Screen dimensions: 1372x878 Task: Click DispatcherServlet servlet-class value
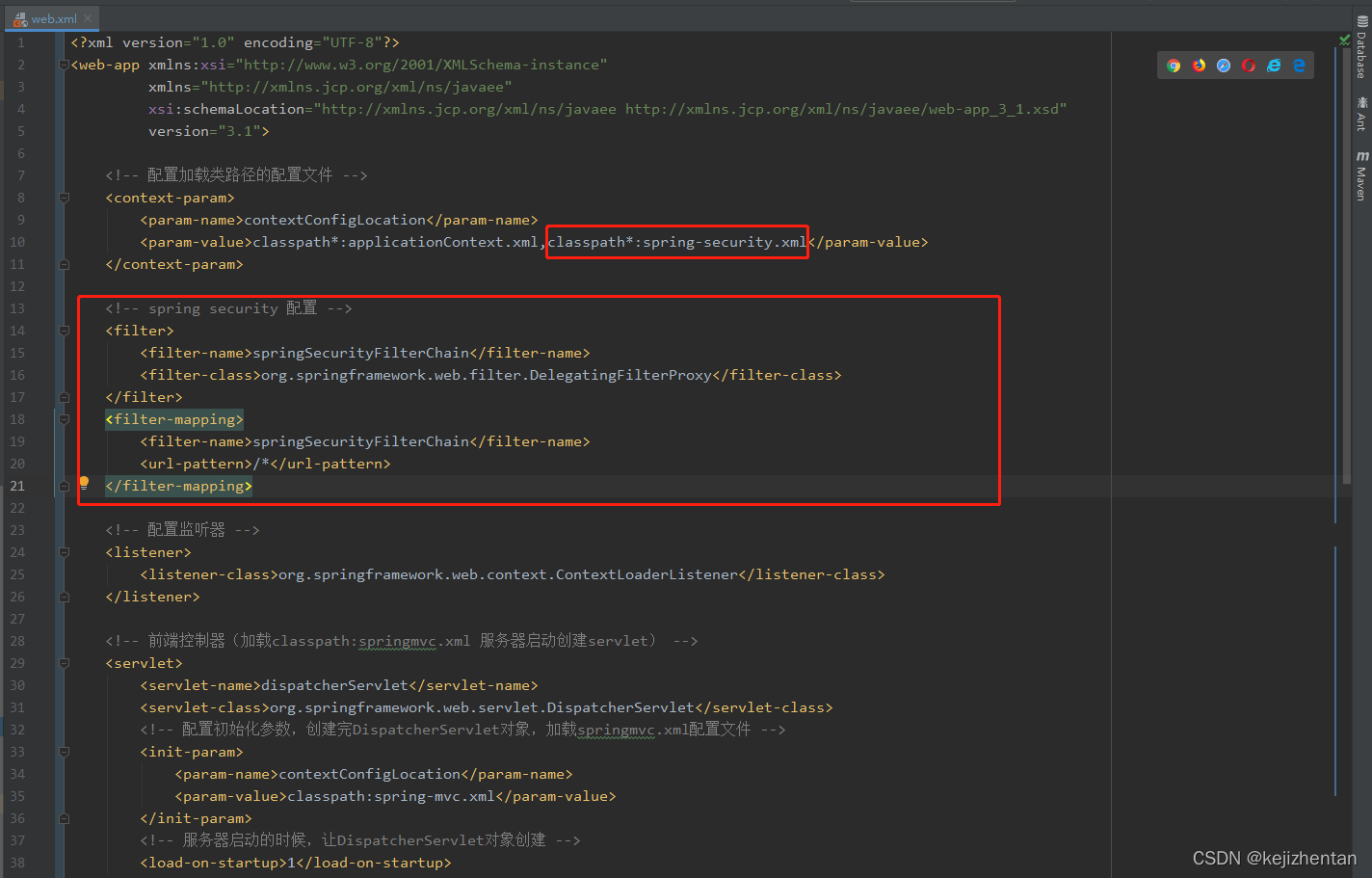(620, 707)
